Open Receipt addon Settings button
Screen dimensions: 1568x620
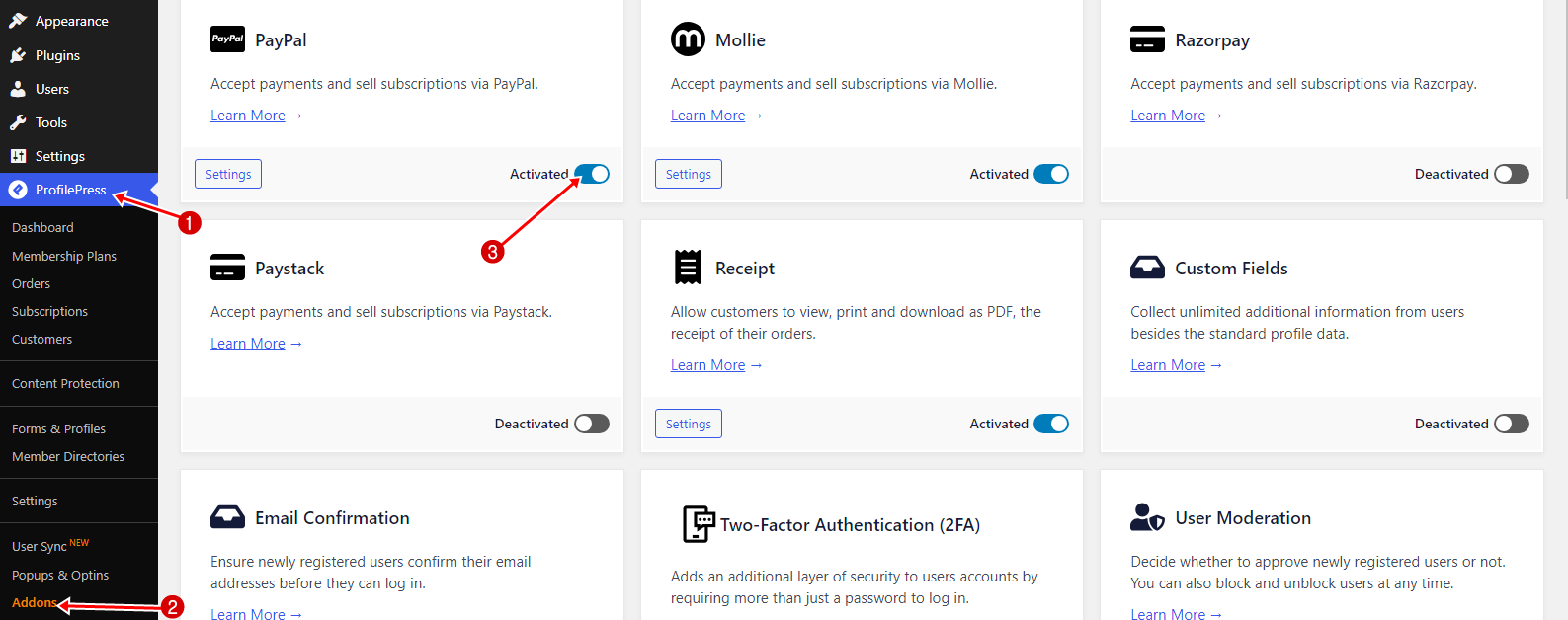pyautogui.click(x=689, y=424)
